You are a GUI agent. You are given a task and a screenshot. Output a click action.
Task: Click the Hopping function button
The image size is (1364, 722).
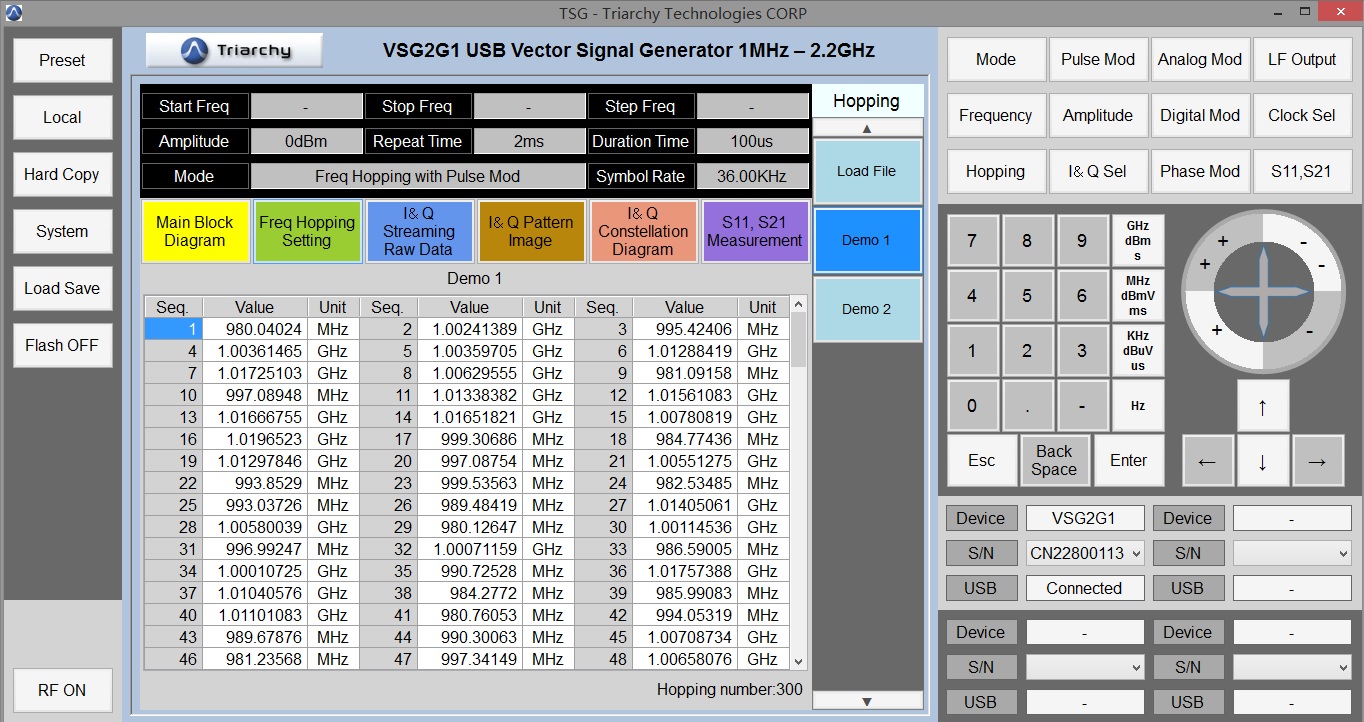[996, 171]
